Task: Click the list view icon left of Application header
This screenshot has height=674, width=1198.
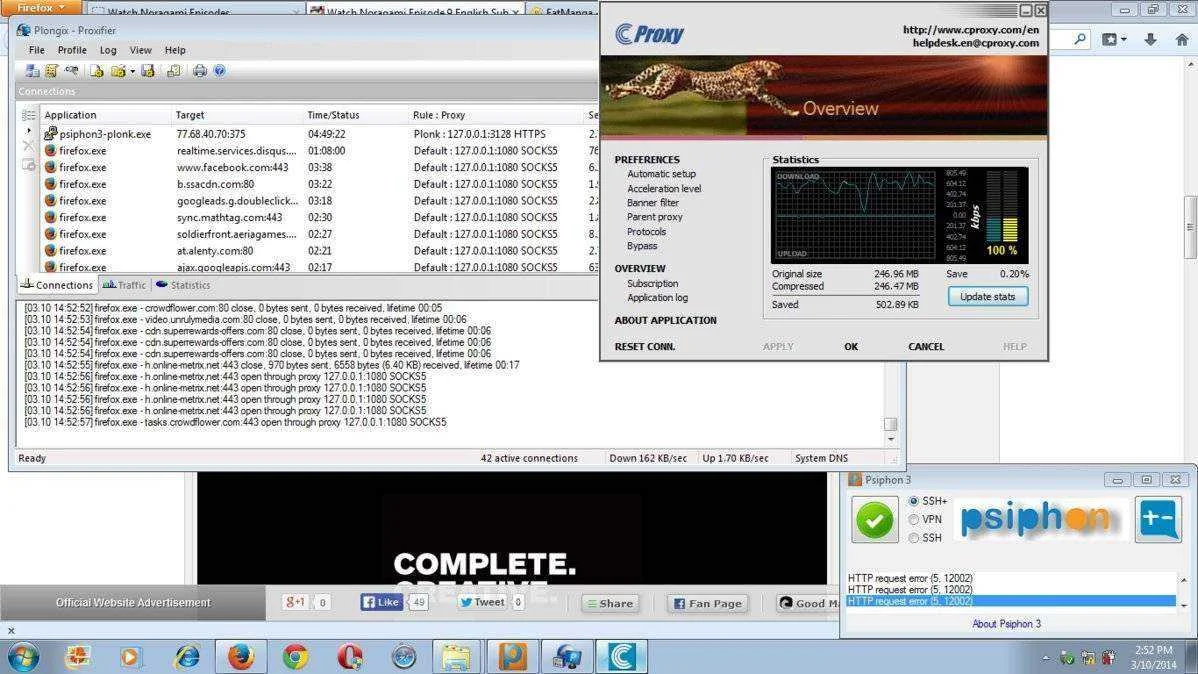Action: (28, 115)
